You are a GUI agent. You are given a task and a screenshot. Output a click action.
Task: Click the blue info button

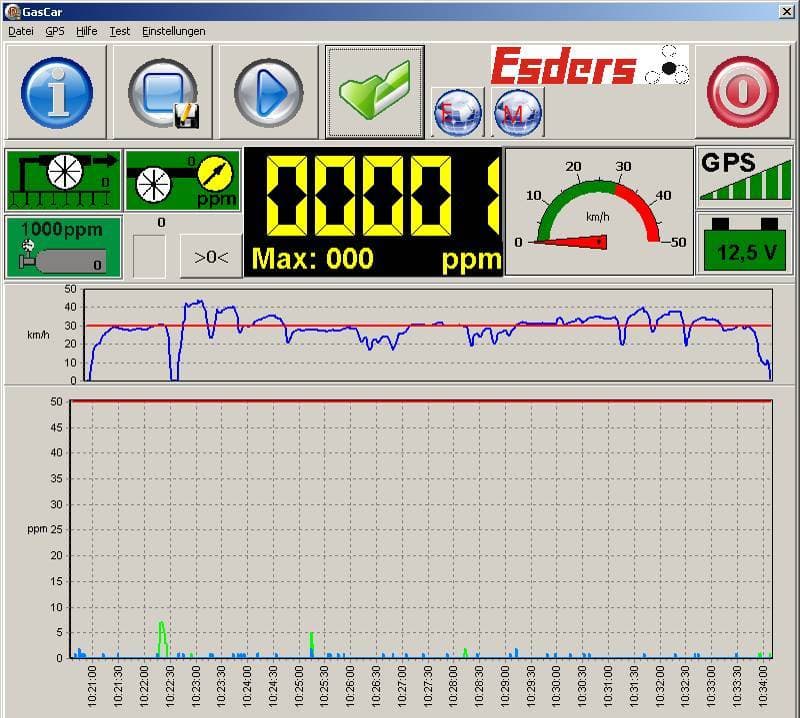coord(56,91)
